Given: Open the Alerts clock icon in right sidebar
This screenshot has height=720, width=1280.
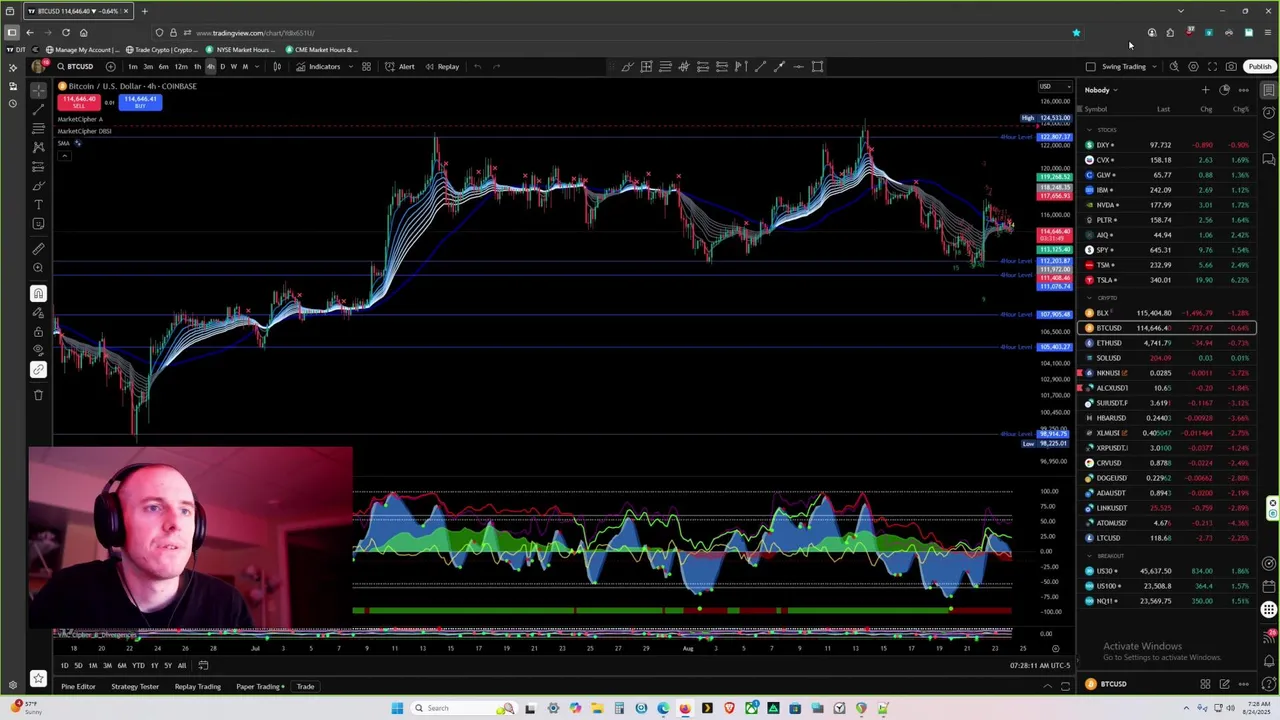Looking at the screenshot, I should click(x=1268, y=112).
